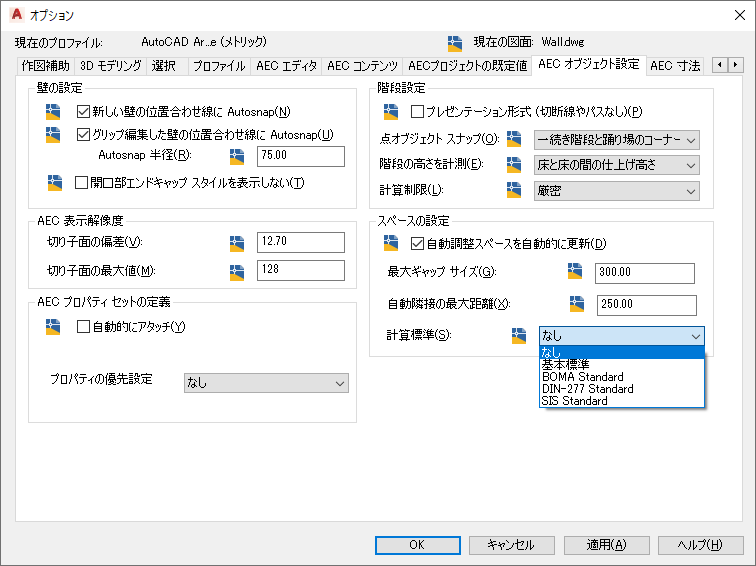Screen dimensions: 756x566
Task: Open ヘルプ(H) button
Action: [700, 545]
